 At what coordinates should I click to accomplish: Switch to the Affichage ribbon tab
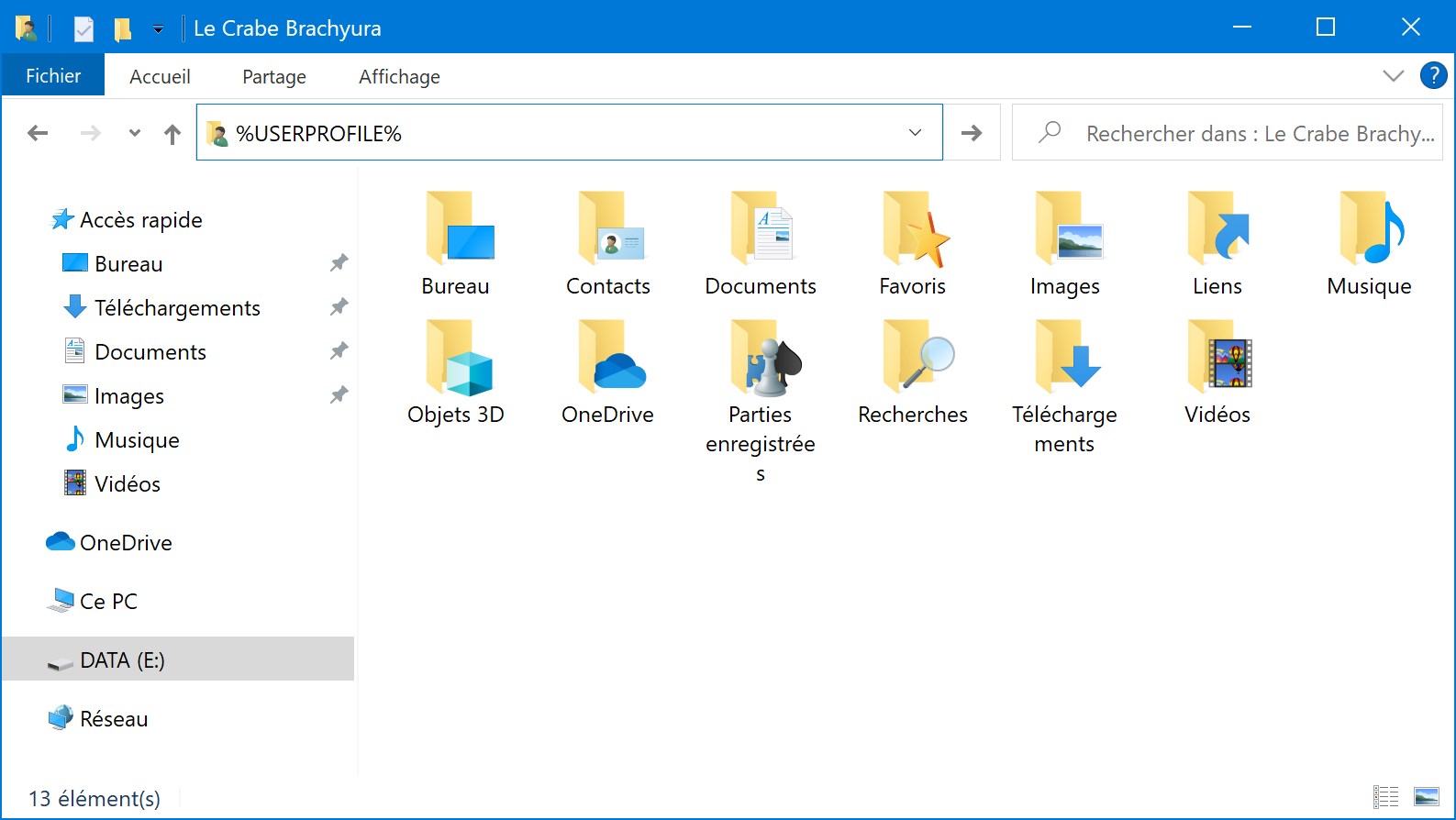point(399,77)
